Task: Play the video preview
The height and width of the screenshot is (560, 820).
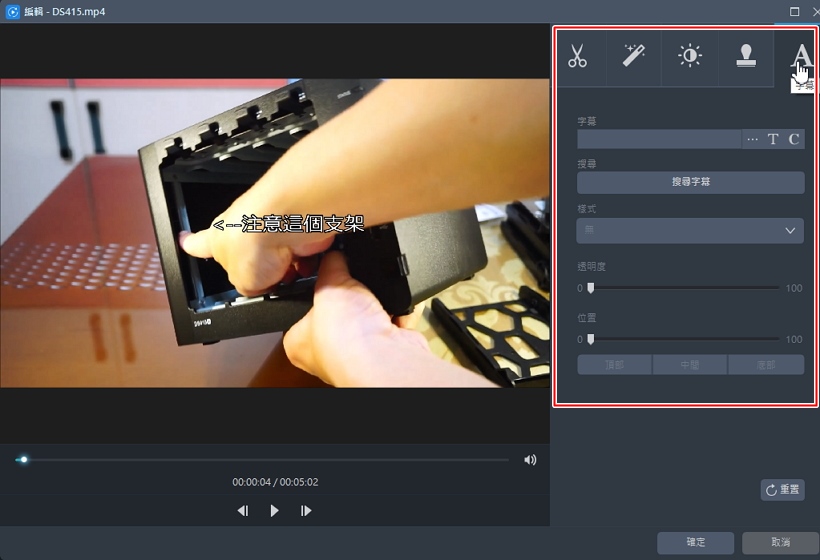Action: coord(274,511)
